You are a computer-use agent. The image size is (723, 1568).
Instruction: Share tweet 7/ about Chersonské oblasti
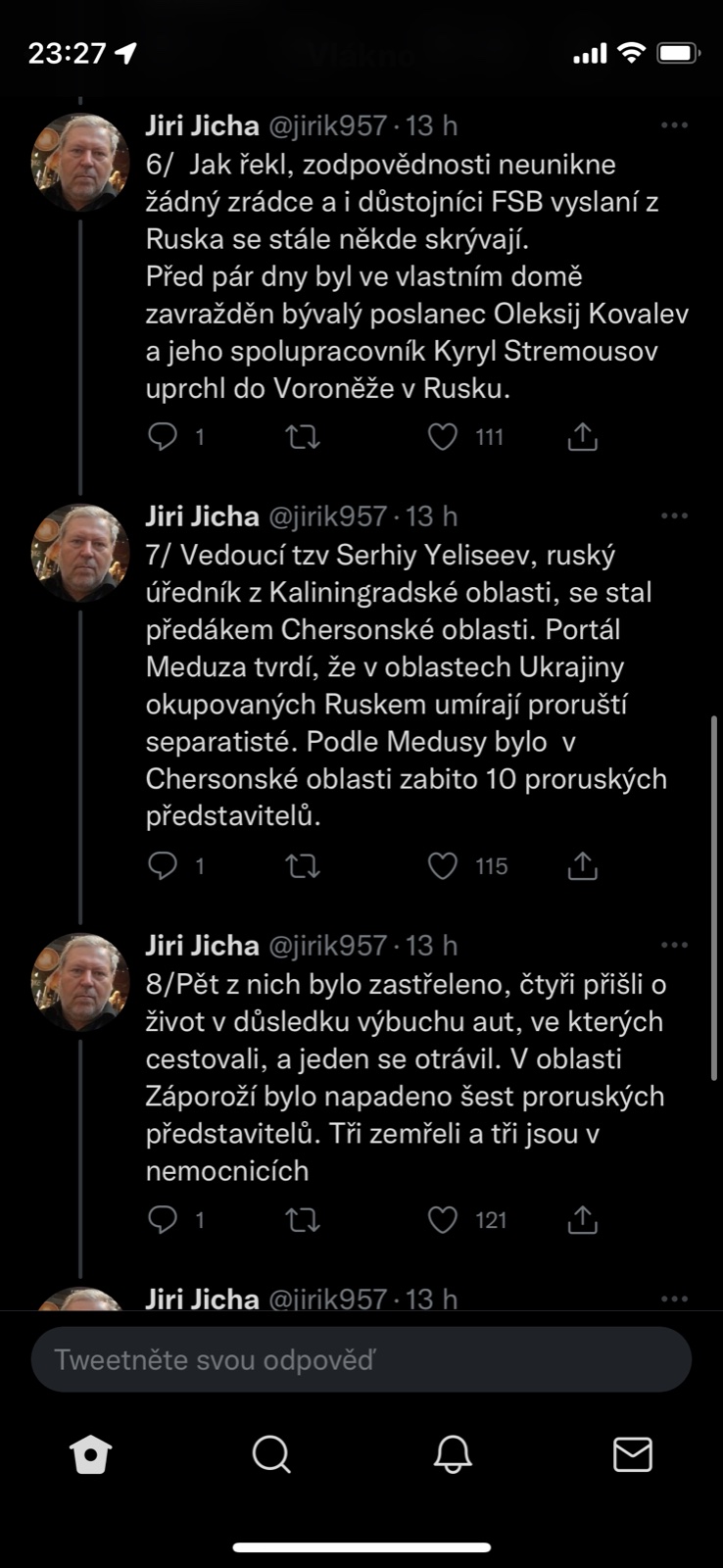click(583, 866)
